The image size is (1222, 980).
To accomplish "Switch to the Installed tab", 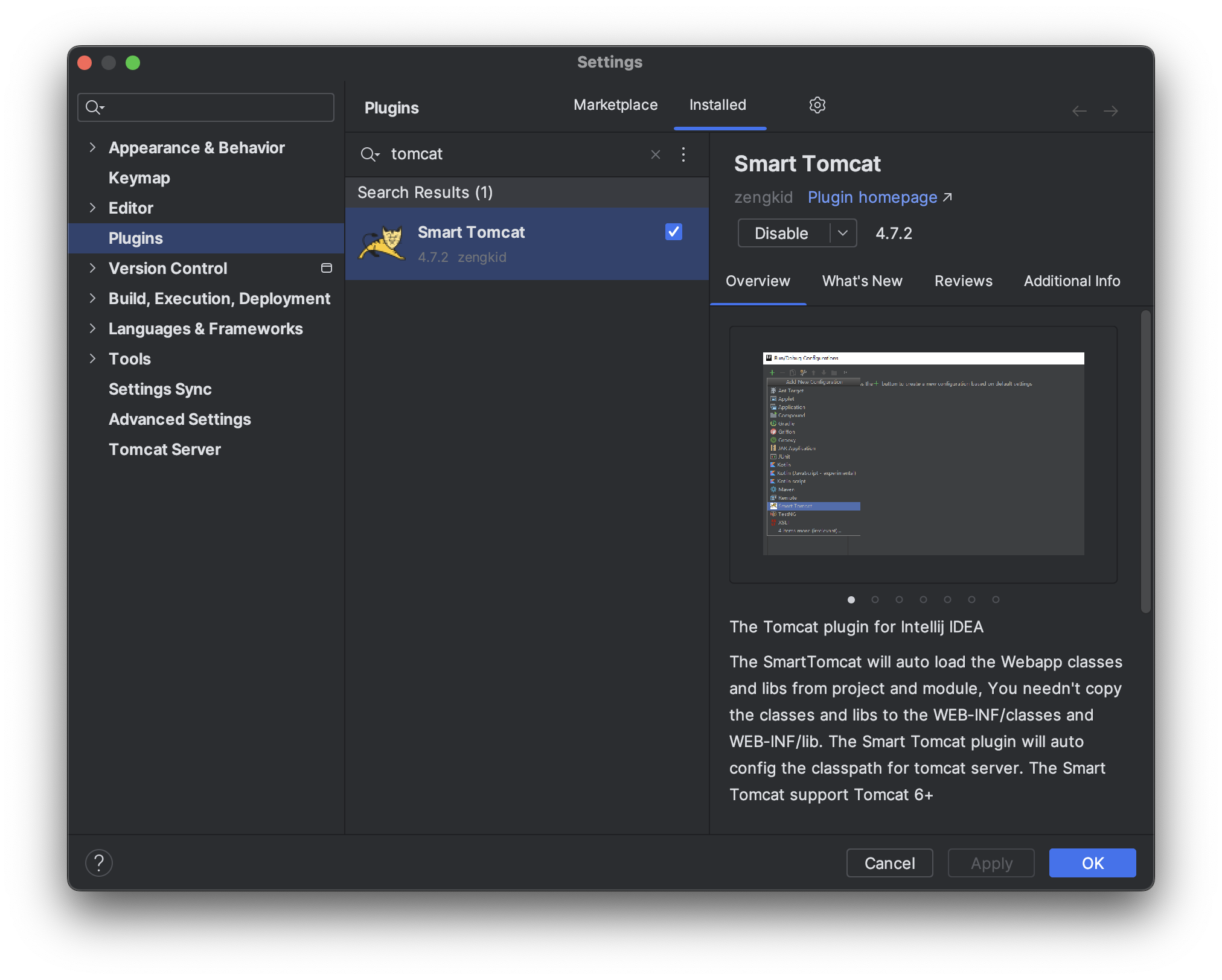I will [x=718, y=105].
